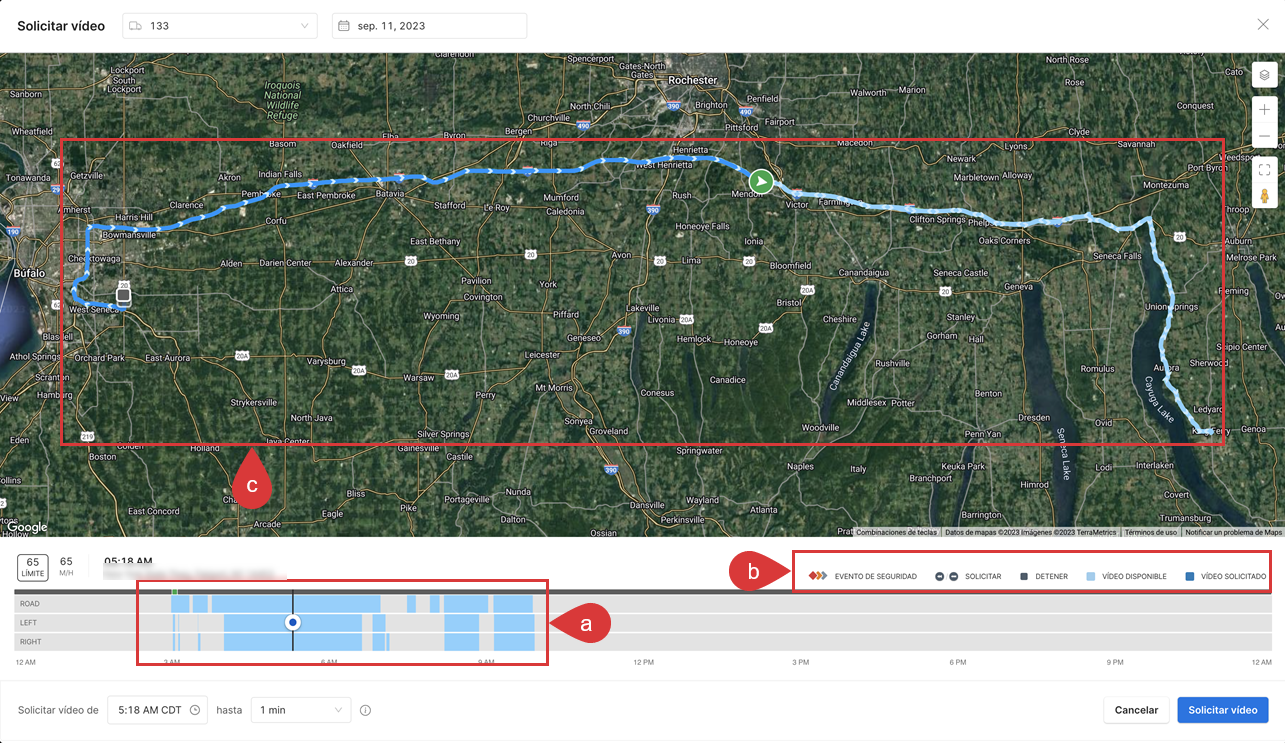Click the 65 LÍMITE speed limit badge
The image size is (1285, 743).
pos(33,567)
